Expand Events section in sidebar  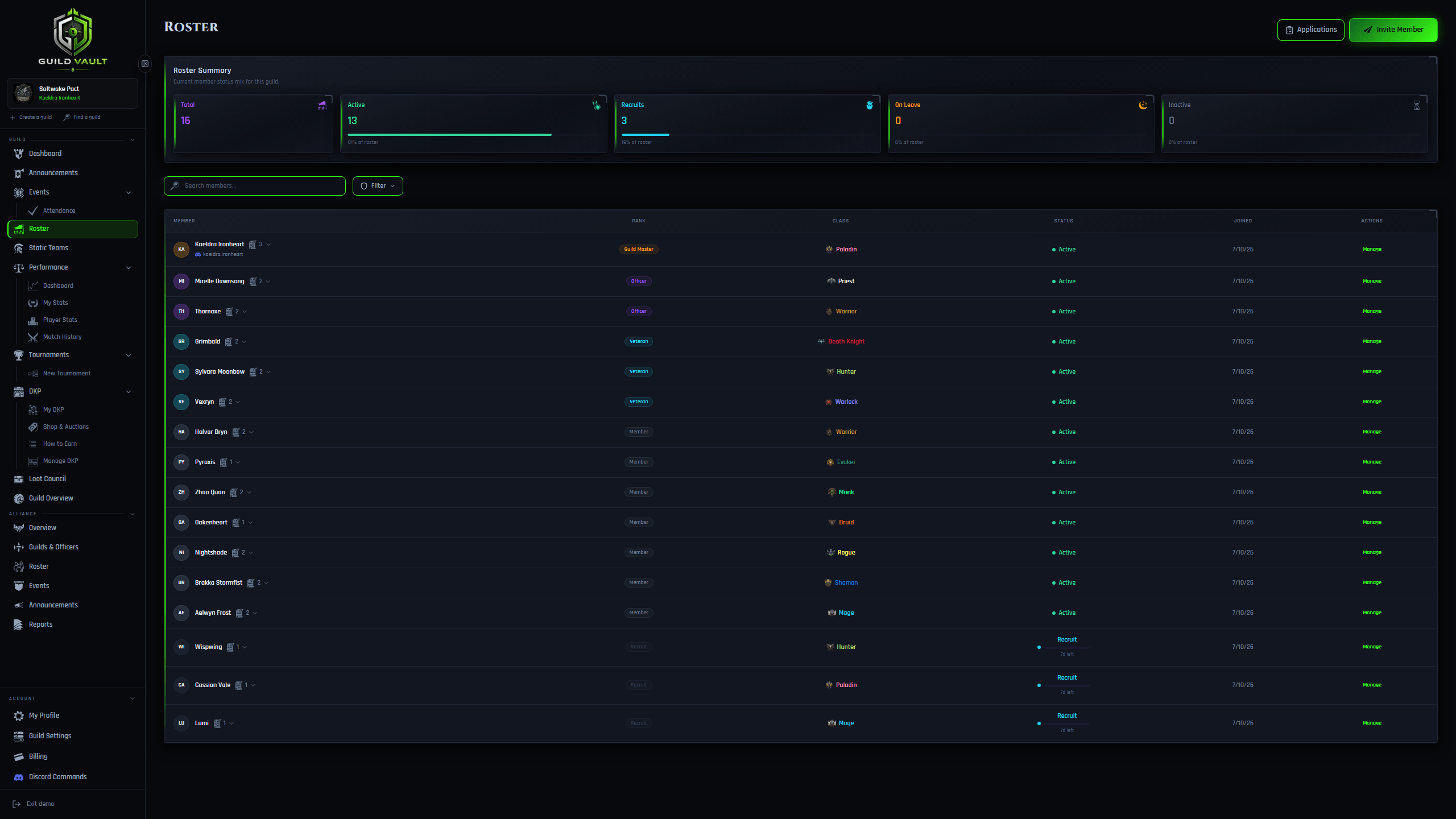click(129, 193)
